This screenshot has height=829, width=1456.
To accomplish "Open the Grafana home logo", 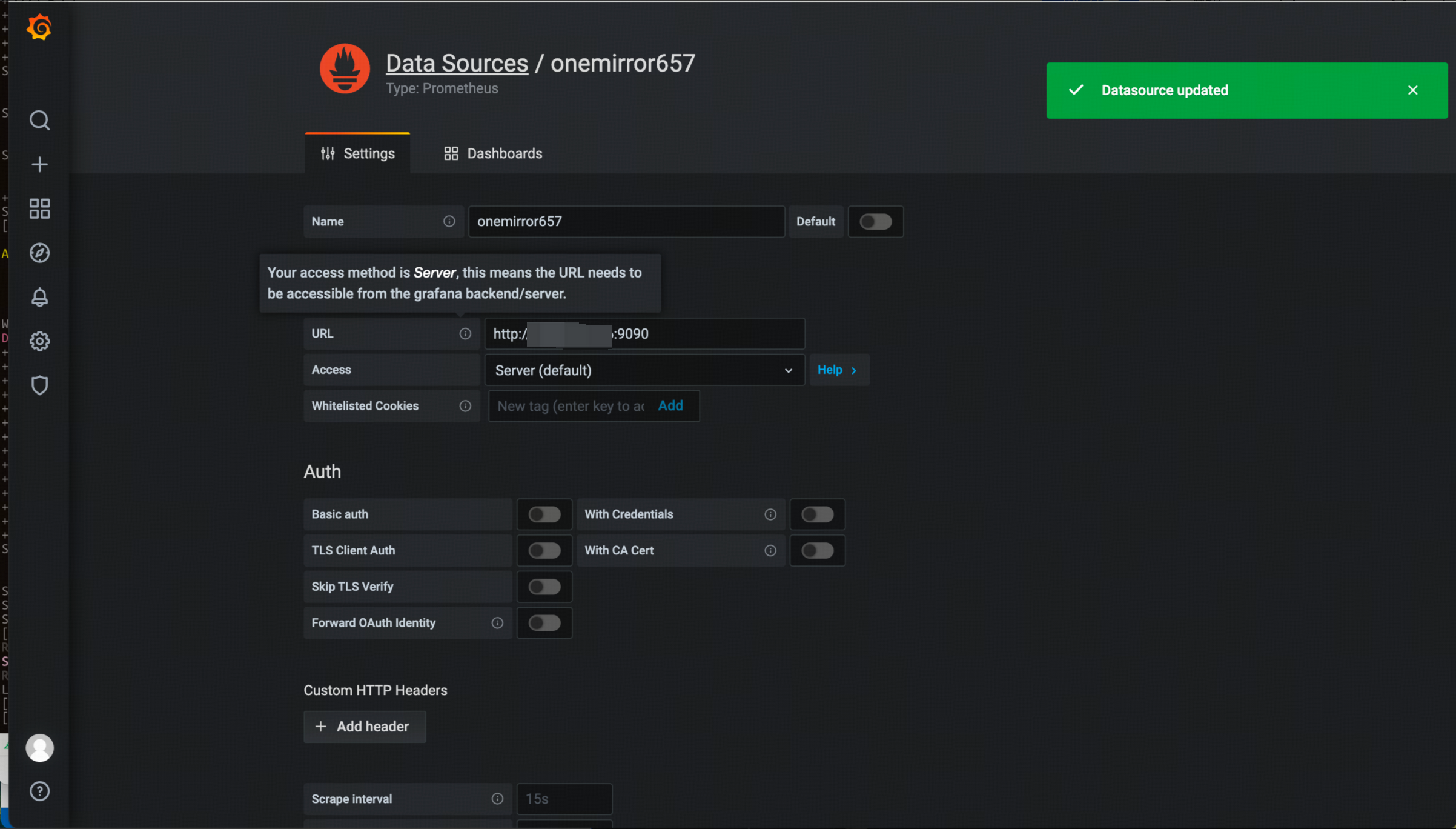I will (39, 28).
